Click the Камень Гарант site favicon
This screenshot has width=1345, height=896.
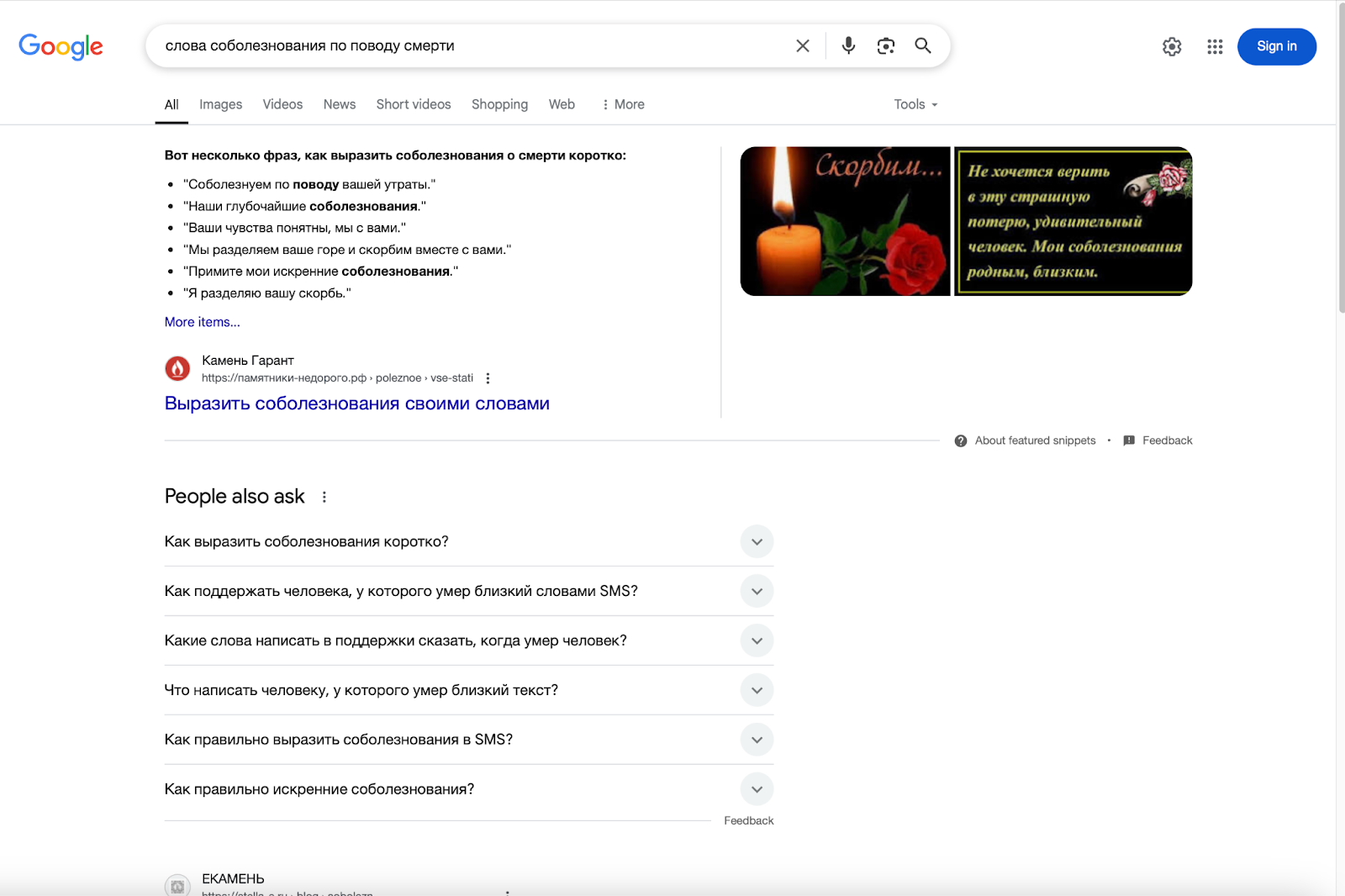(x=177, y=368)
